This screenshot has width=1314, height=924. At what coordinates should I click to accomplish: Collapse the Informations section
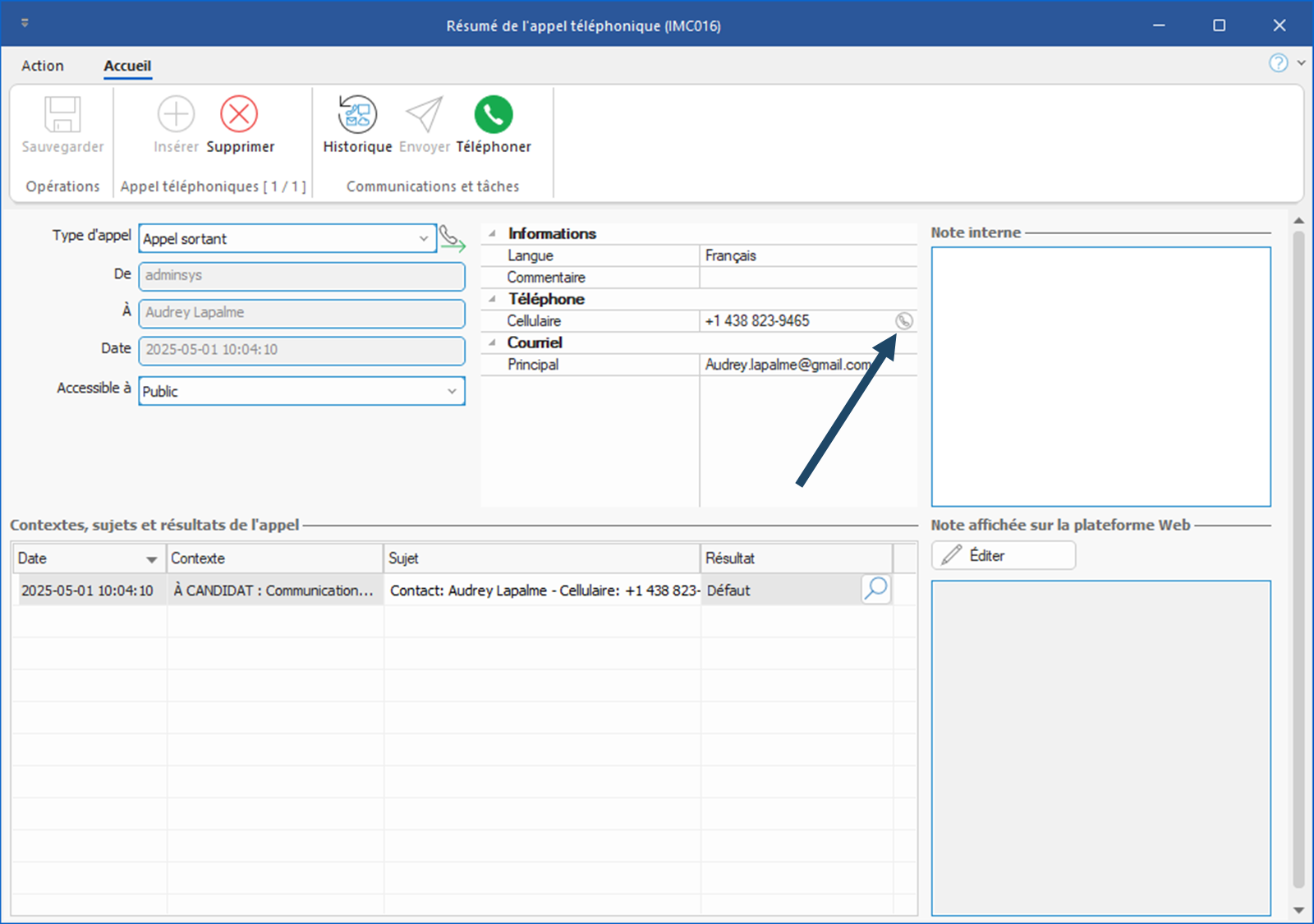(493, 234)
